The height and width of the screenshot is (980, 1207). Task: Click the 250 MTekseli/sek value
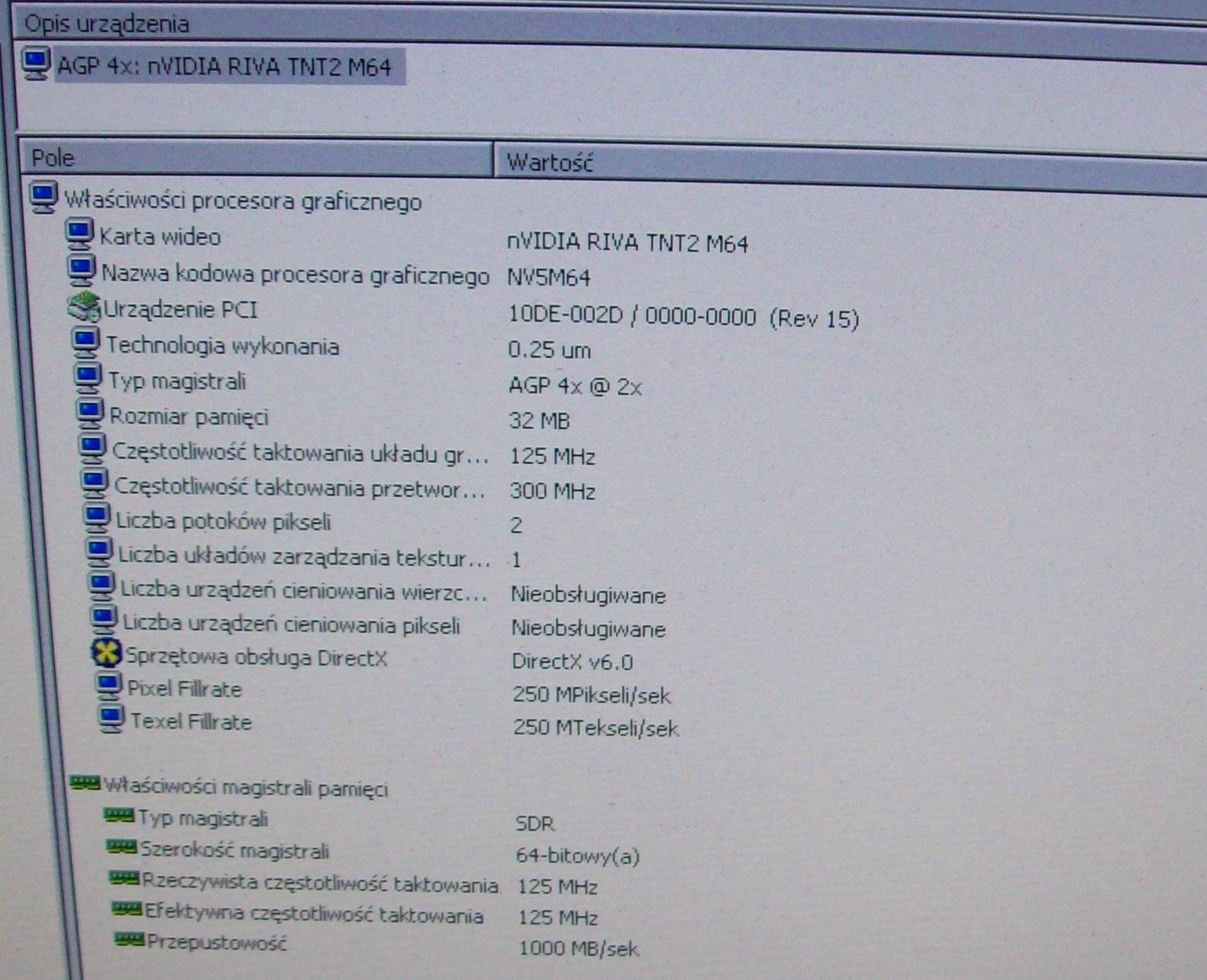click(595, 728)
